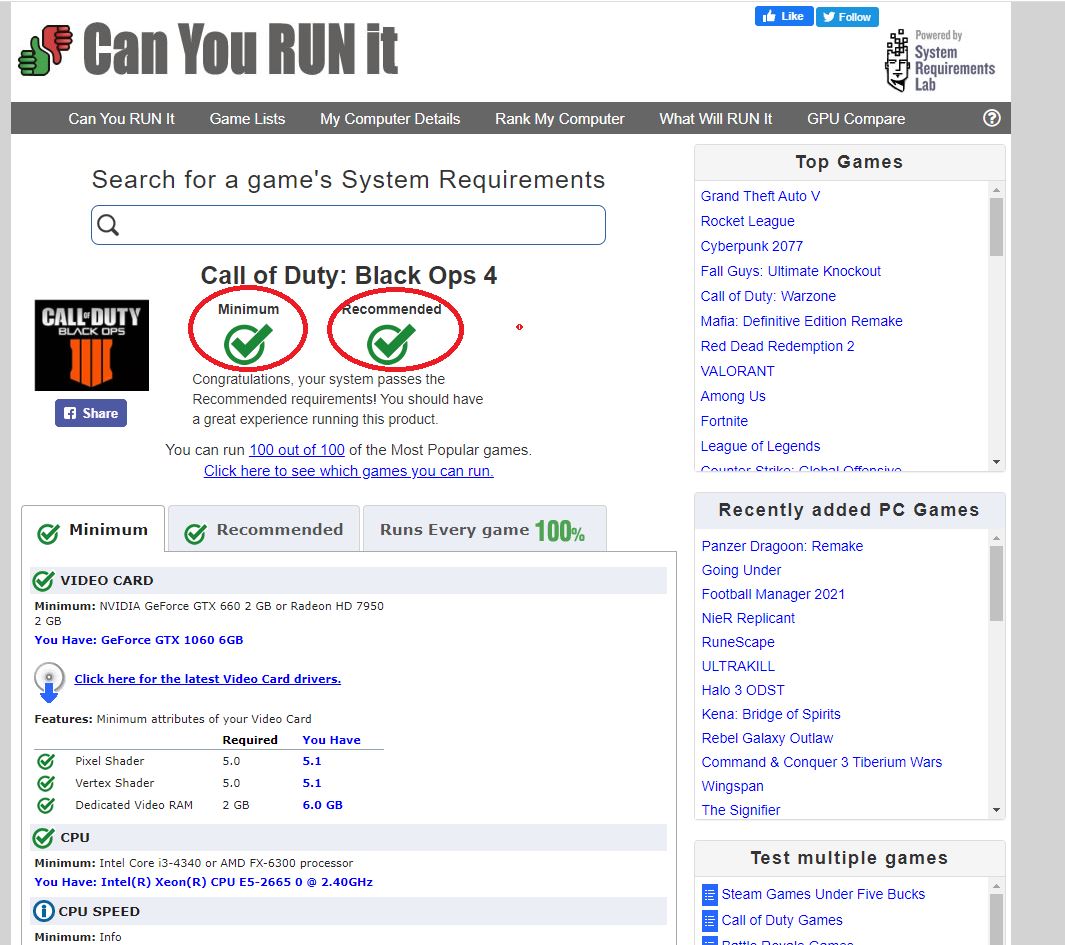Click the CPU pass checkmark icon

pyautogui.click(x=43, y=838)
